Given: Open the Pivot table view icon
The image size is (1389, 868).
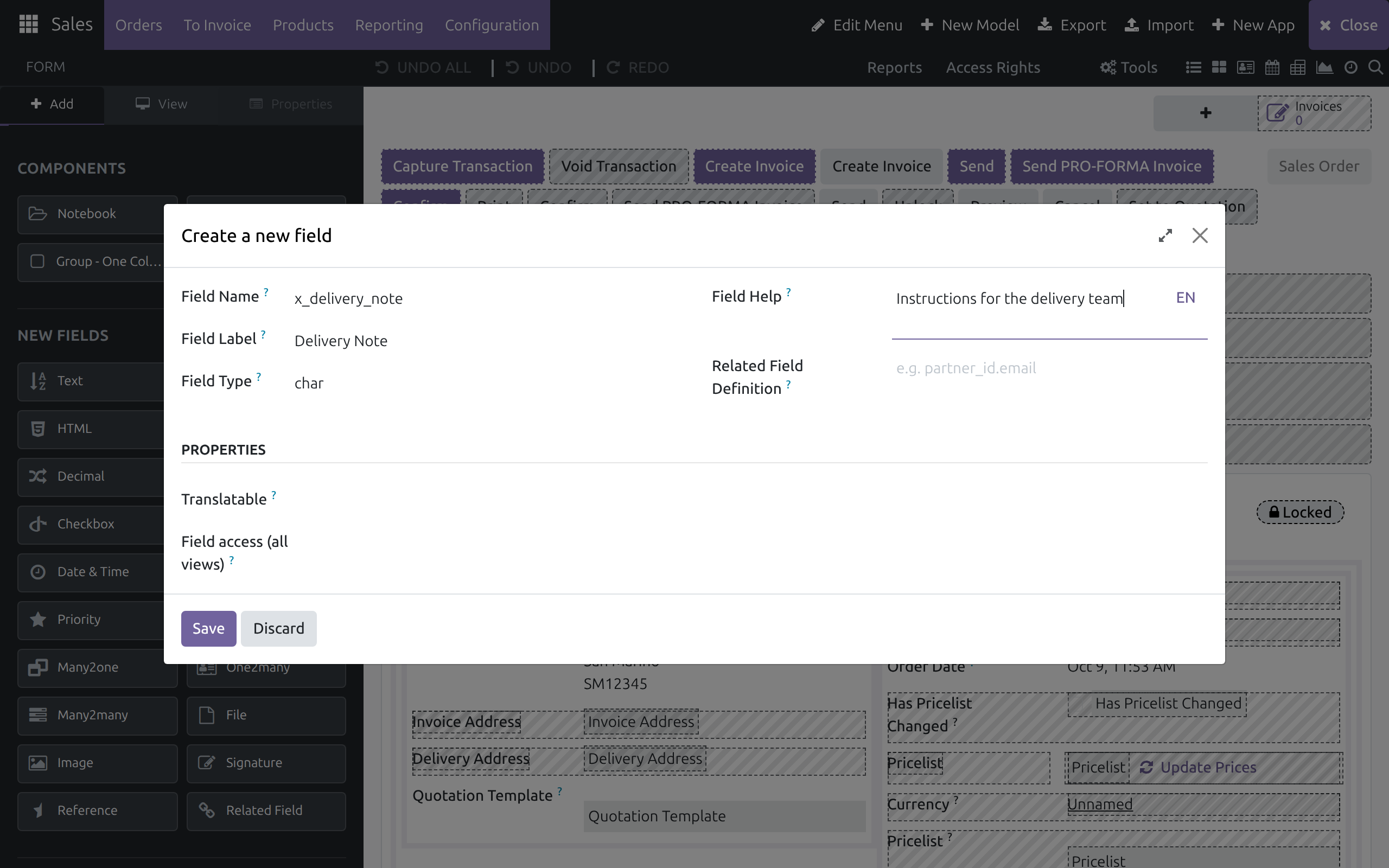Looking at the screenshot, I should [1298, 67].
